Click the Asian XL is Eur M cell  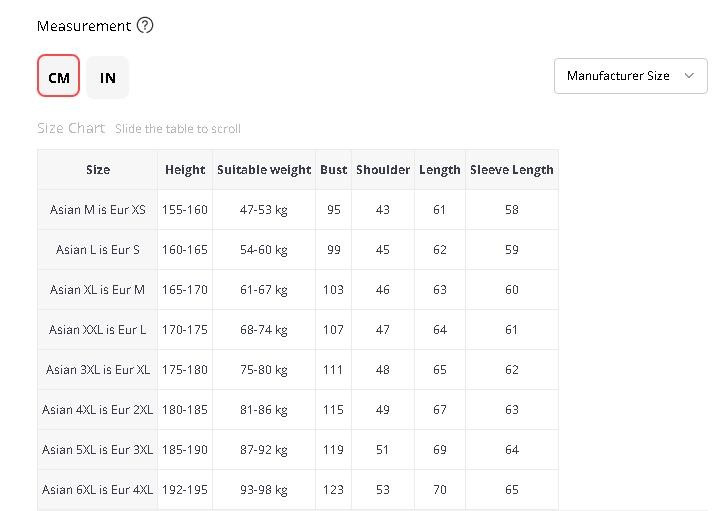[x=98, y=290]
